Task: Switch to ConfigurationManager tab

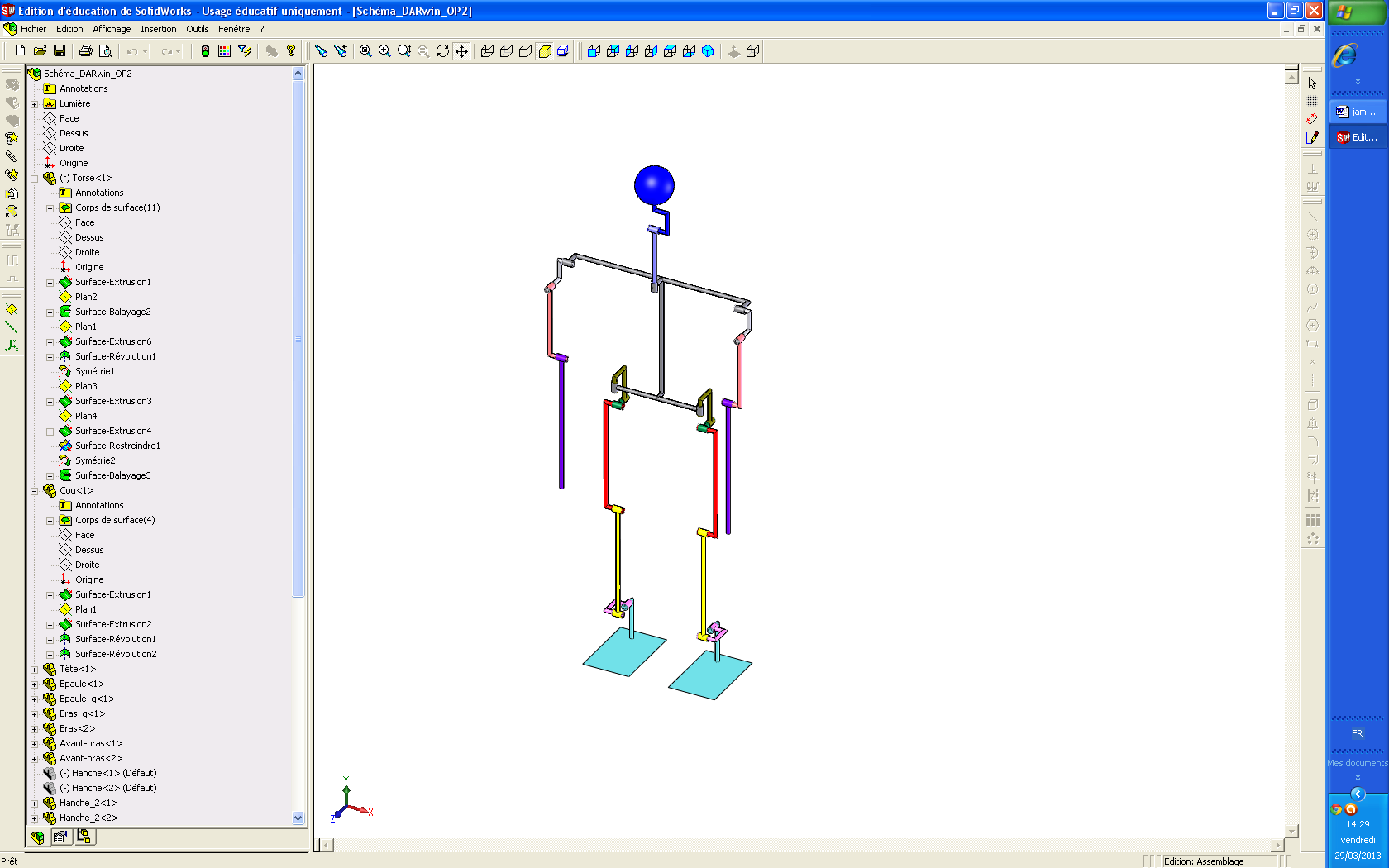Action: point(84,837)
